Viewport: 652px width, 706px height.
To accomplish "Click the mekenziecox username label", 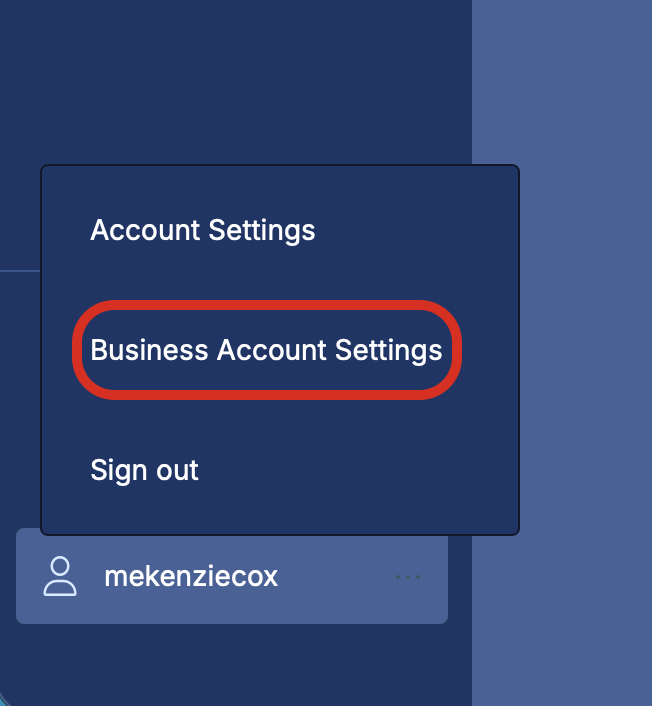I will tap(191, 576).
